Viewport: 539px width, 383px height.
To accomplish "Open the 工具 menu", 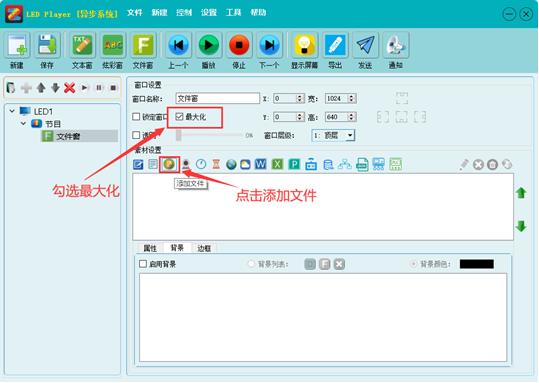I will tap(233, 13).
